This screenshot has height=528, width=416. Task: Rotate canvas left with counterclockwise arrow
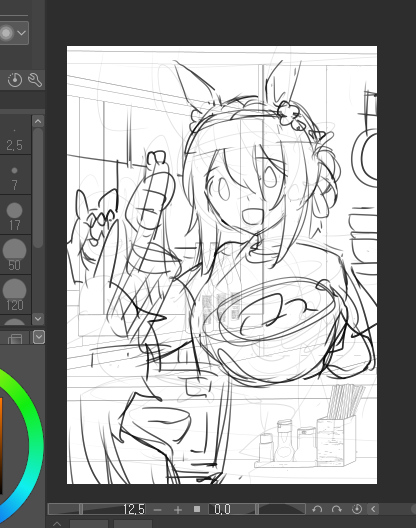point(317,509)
